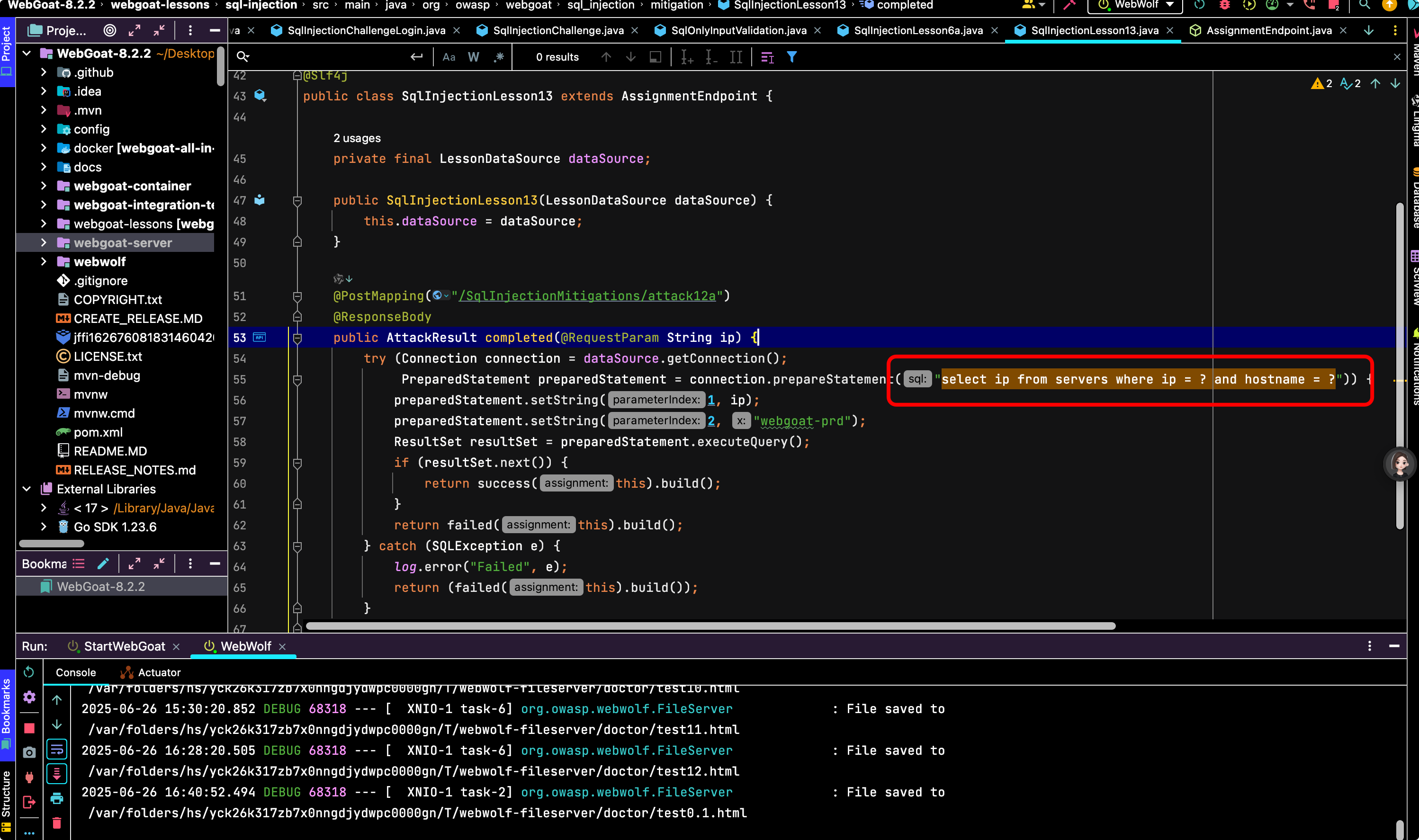Viewport: 1419px width, 840px height.
Task: Click the orange IDE update arrow icon
Action: [1389, 5]
